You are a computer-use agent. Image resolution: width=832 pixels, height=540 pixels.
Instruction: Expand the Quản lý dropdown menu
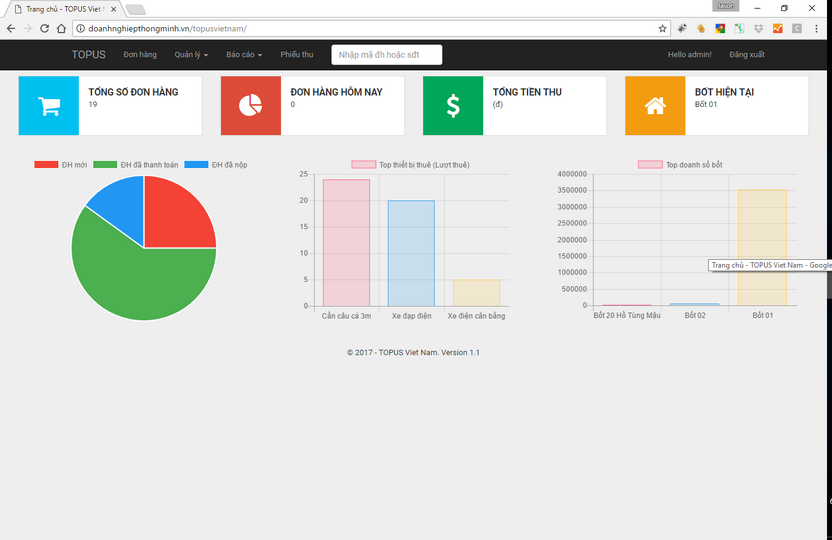pyautogui.click(x=191, y=55)
